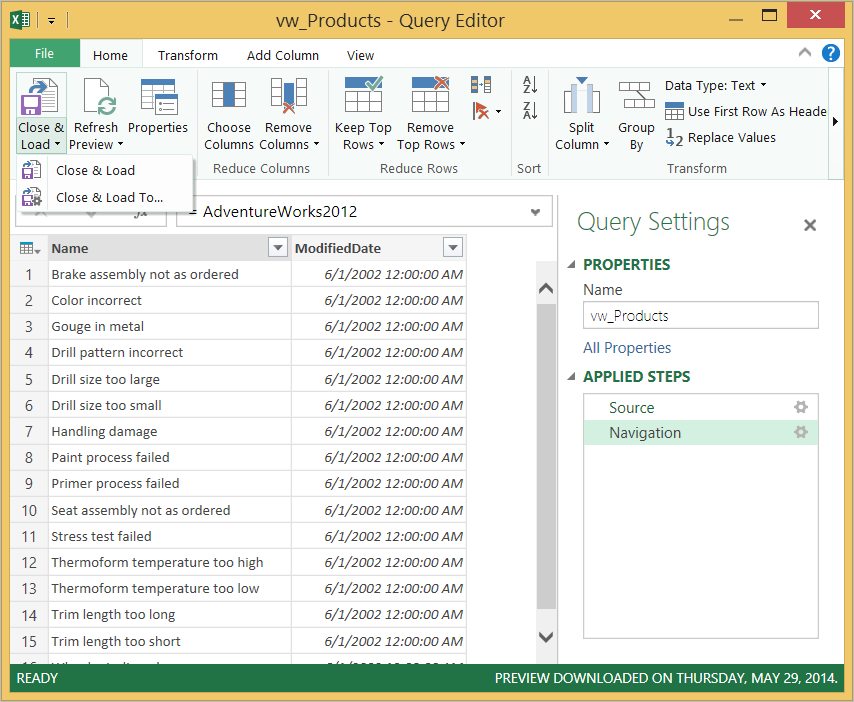Click the query Name input field
Viewport: 854px width, 702px height.
click(700, 315)
